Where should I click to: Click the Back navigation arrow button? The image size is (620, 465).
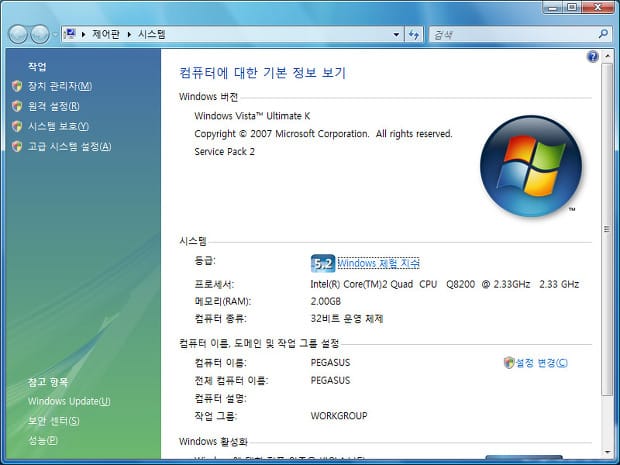click(x=18, y=34)
